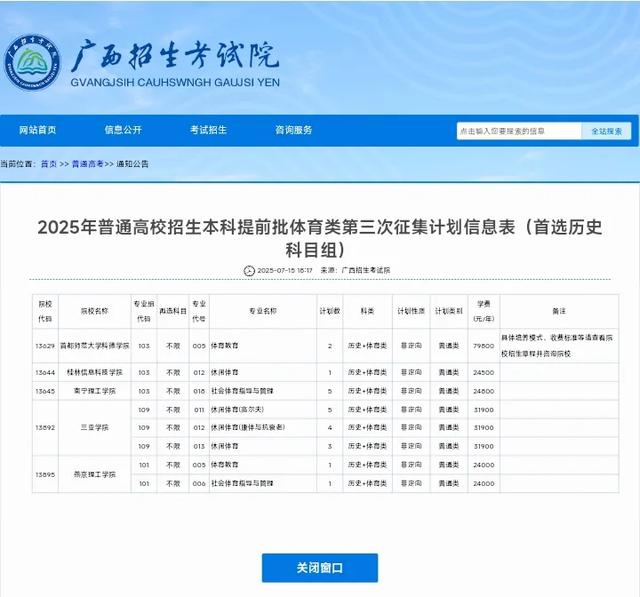Follow the 首页 breadcrumb link
Image resolution: width=640 pixels, height=597 pixels.
[x=49, y=164]
